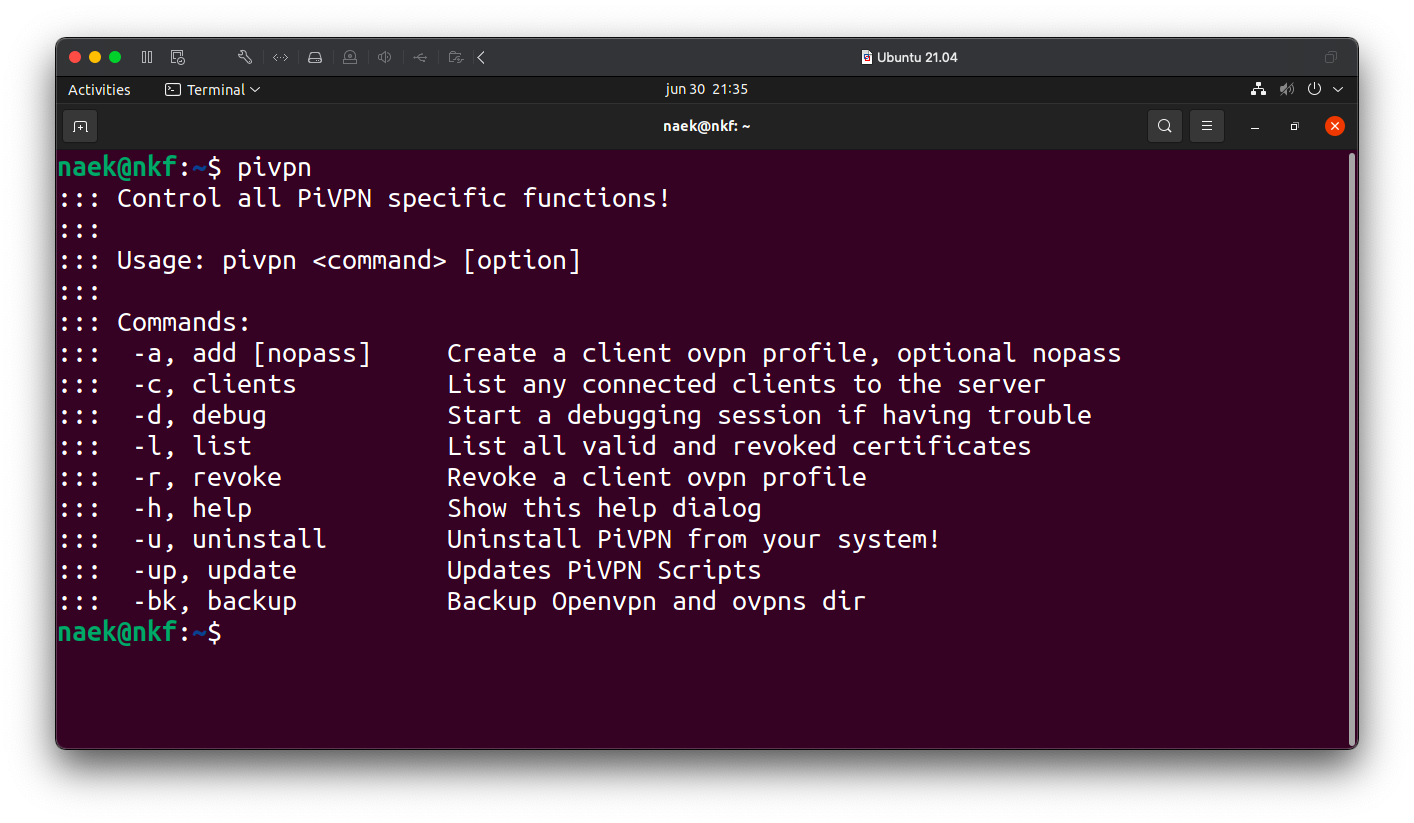1414x823 pixels.
Task: Click 'List all valid and revoked certificates'
Action: tap(739, 447)
